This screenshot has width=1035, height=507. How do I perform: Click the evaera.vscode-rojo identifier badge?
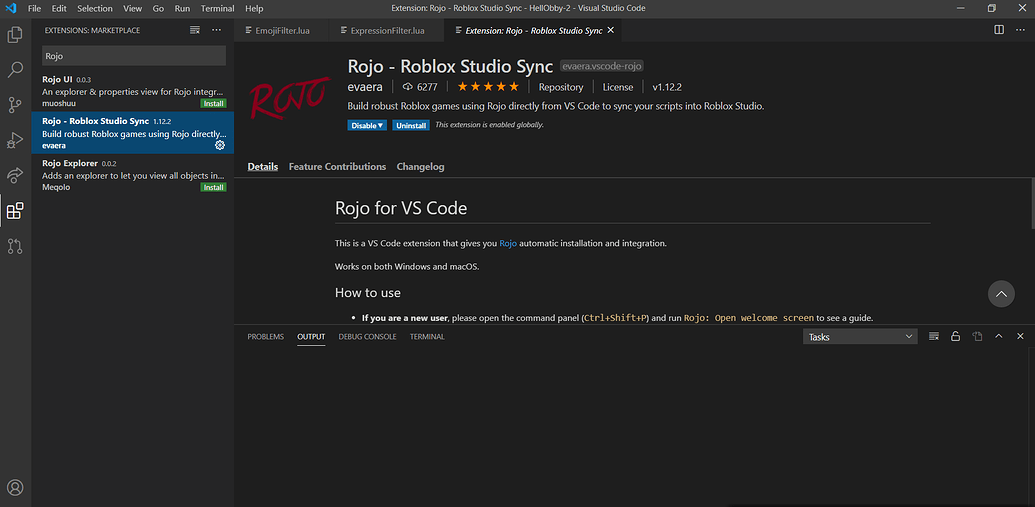pyautogui.click(x=602, y=66)
